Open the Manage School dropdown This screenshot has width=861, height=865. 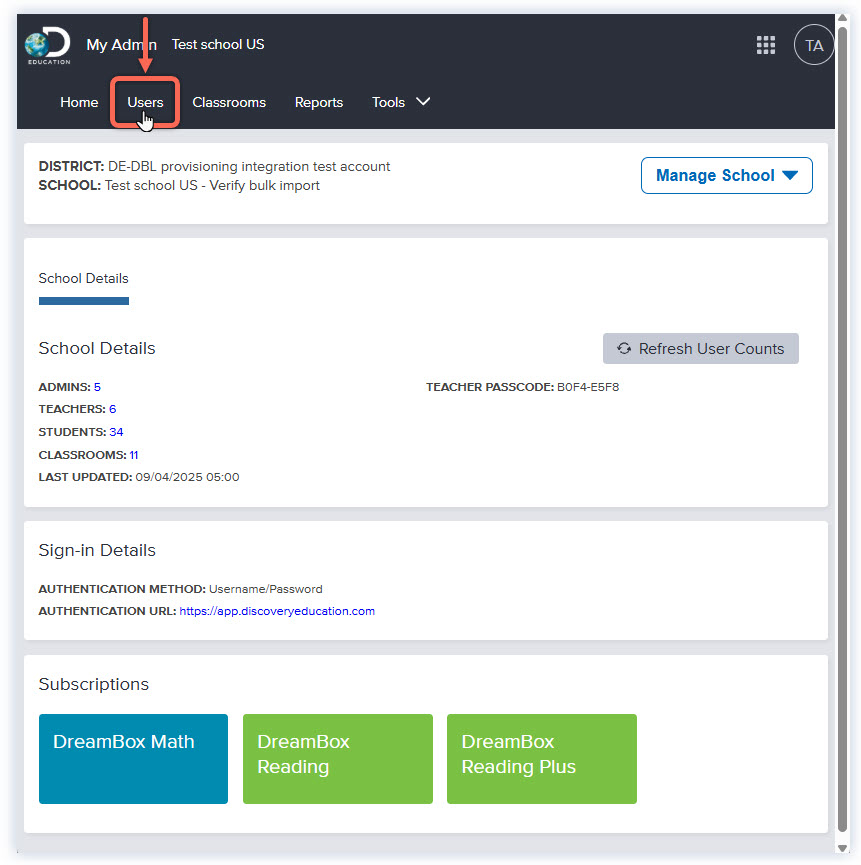click(x=726, y=175)
